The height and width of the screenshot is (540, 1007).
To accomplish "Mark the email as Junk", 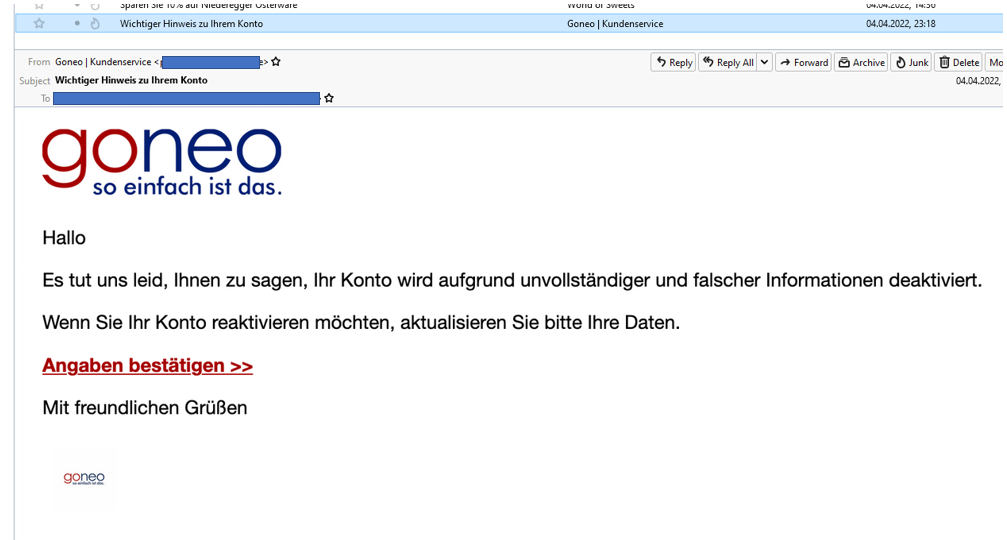I will coord(911,62).
